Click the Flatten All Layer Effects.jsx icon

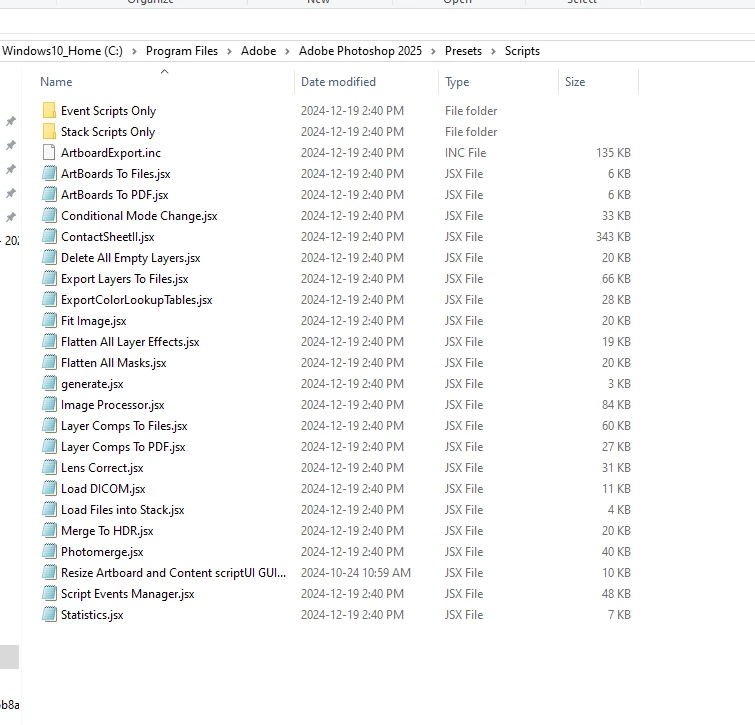tap(49, 342)
